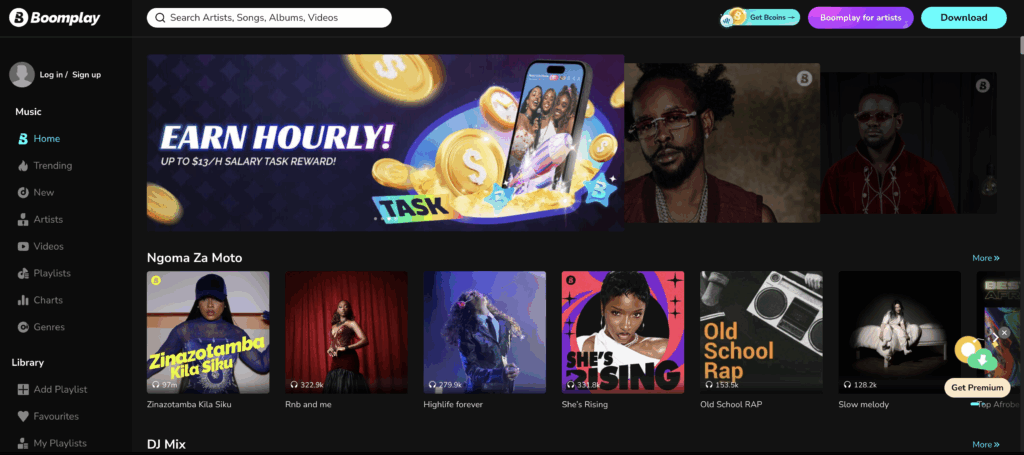This screenshot has height=455, width=1024.
Task: Expand More for DJ Mix section
Action: (985, 445)
